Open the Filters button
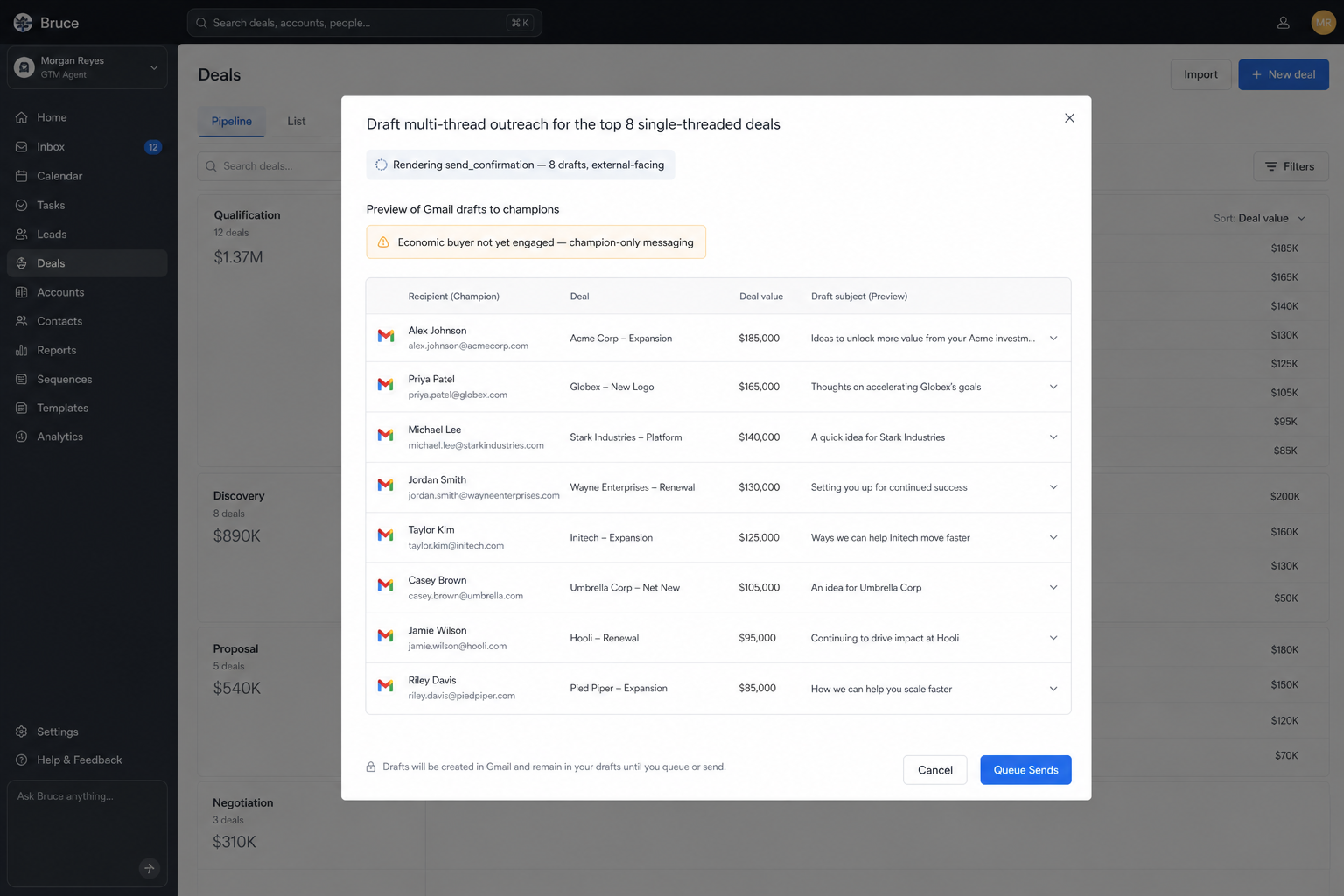Image resolution: width=1344 pixels, height=896 pixels. pyautogui.click(x=1291, y=166)
